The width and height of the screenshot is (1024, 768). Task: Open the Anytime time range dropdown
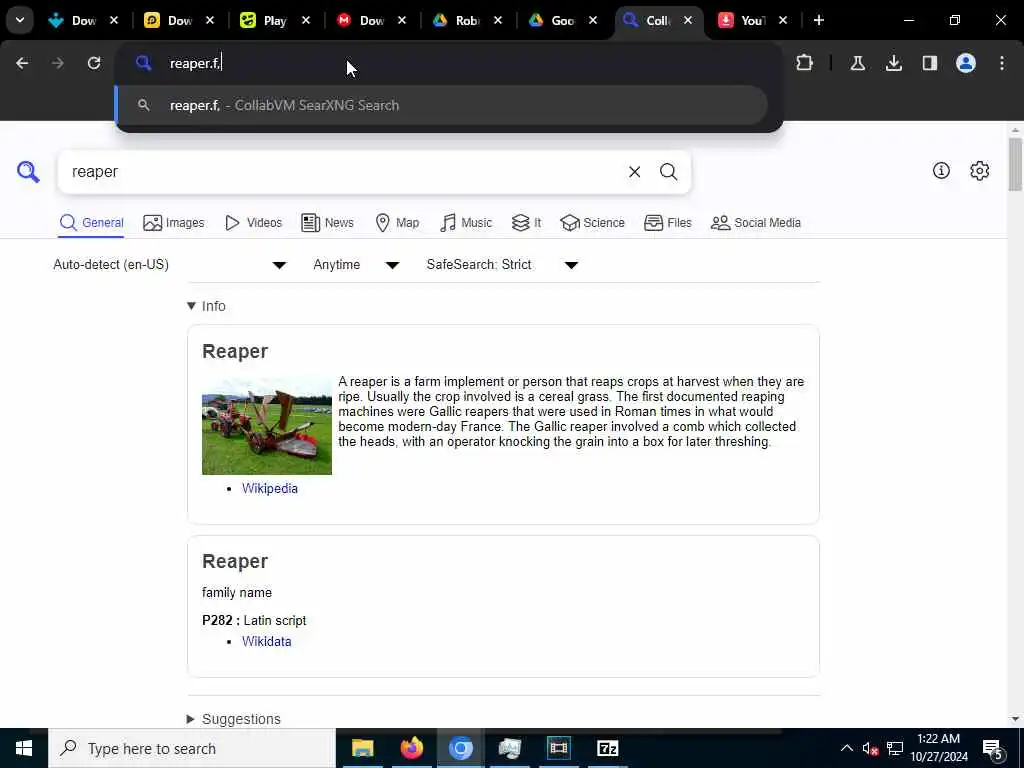[356, 264]
